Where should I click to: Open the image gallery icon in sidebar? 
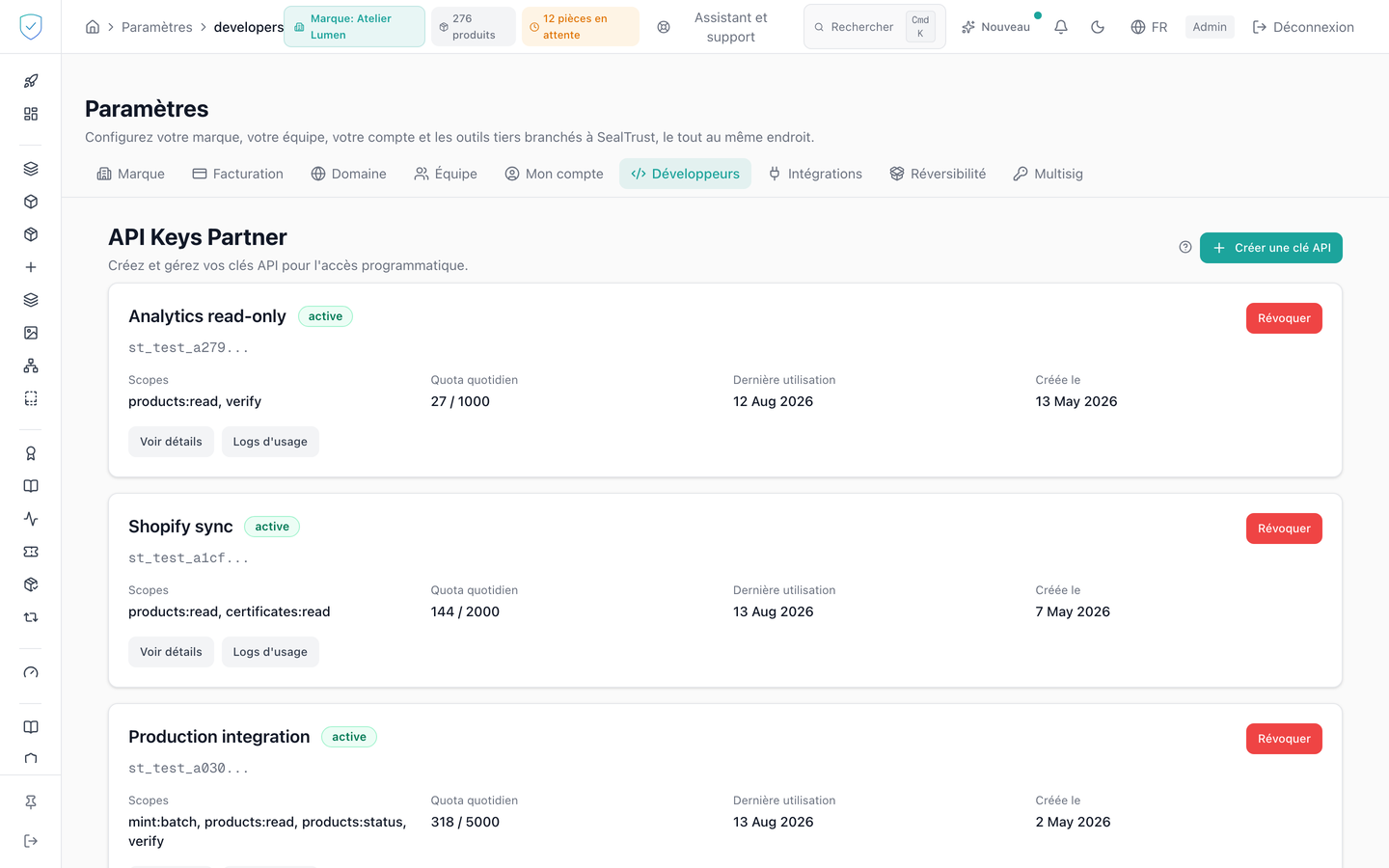click(31, 333)
